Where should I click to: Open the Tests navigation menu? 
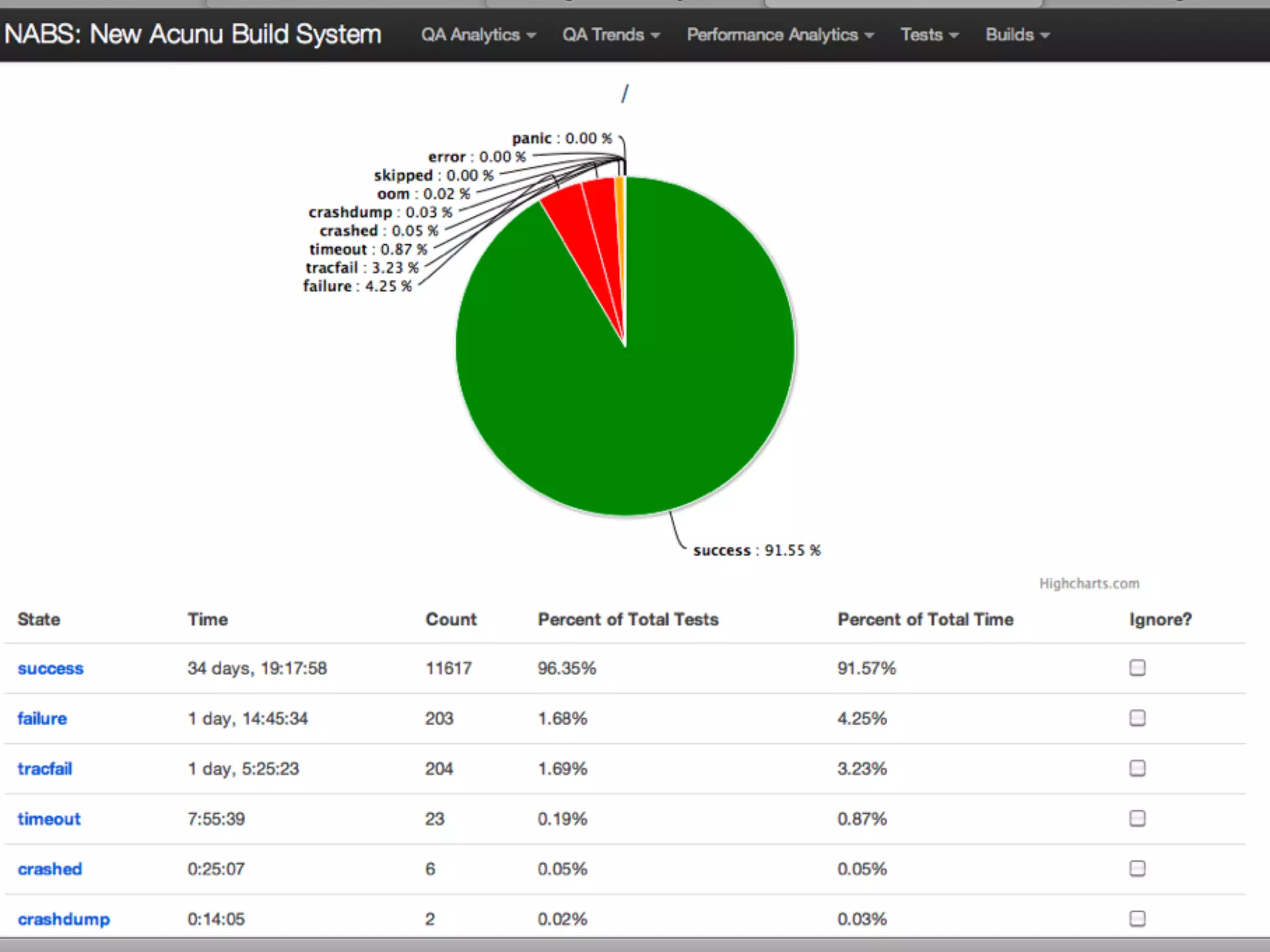[x=929, y=35]
